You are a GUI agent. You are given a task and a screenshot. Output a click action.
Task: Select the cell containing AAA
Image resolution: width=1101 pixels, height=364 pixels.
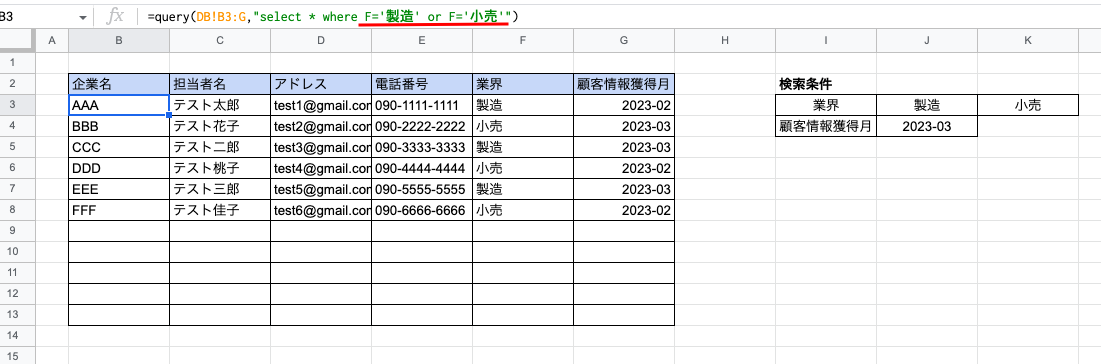pyautogui.click(x=119, y=105)
